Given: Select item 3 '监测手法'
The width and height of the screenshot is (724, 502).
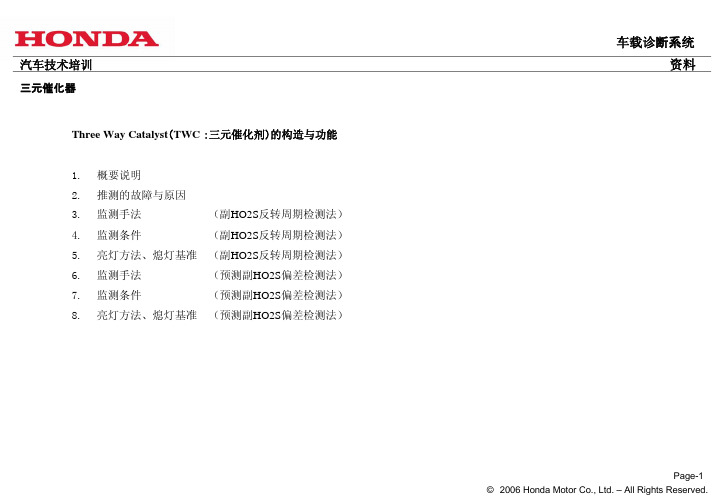Looking at the screenshot, I should point(119,214).
